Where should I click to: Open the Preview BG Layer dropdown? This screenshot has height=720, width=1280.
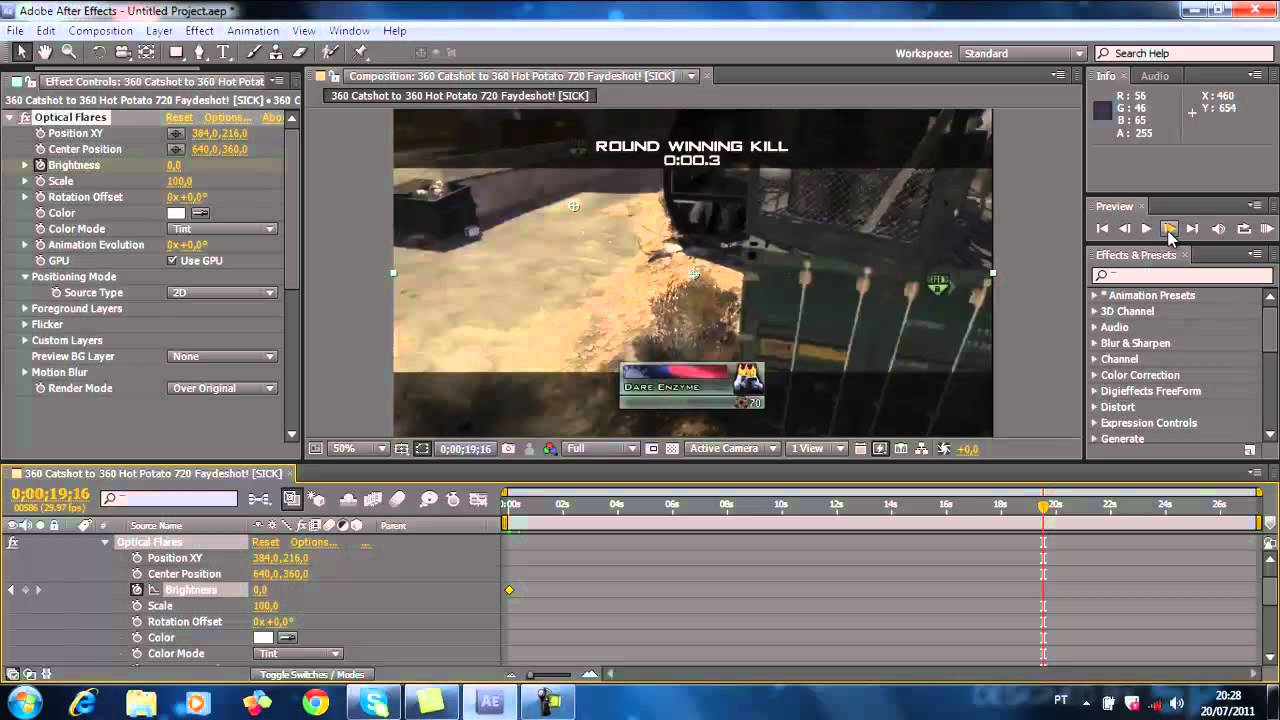coord(222,357)
